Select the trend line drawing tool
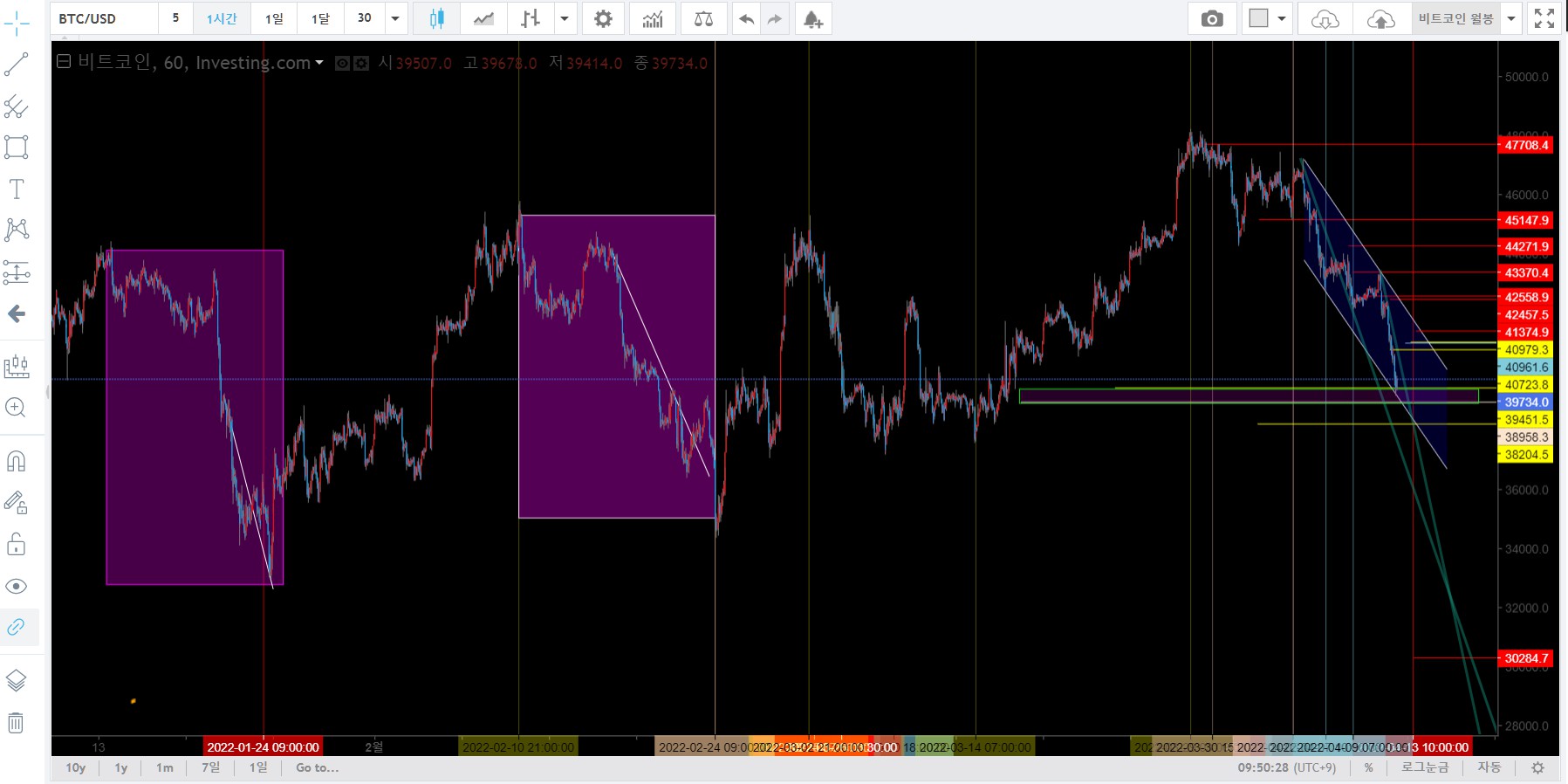This screenshot has width=1568, height=784. [x=17, y=64]
